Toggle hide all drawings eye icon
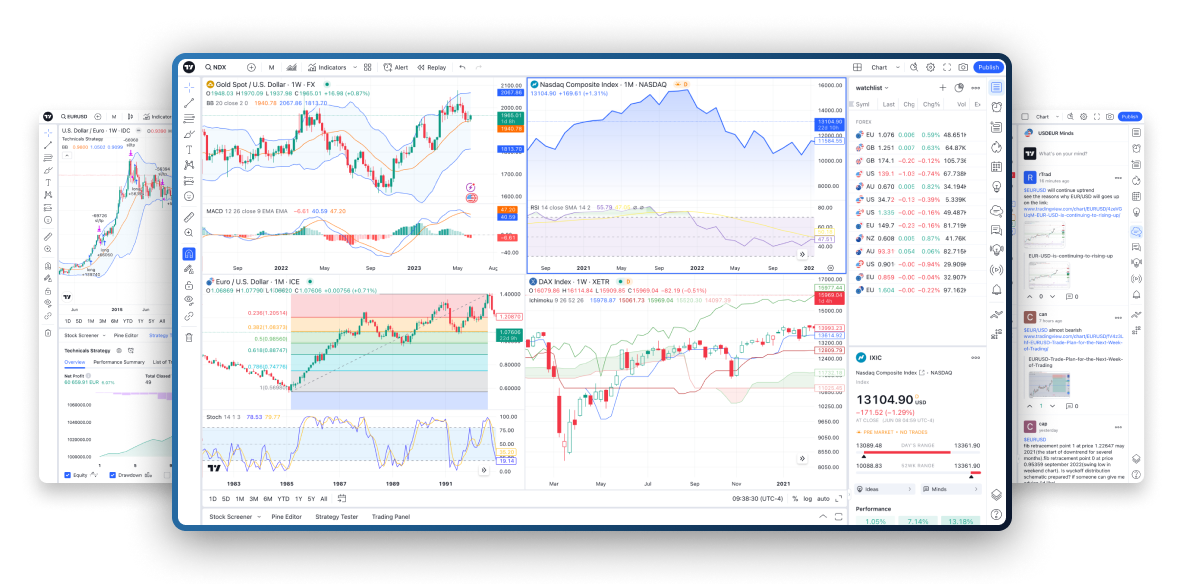The width and height of the screenshot is (1183, 584). coord(189,300)
